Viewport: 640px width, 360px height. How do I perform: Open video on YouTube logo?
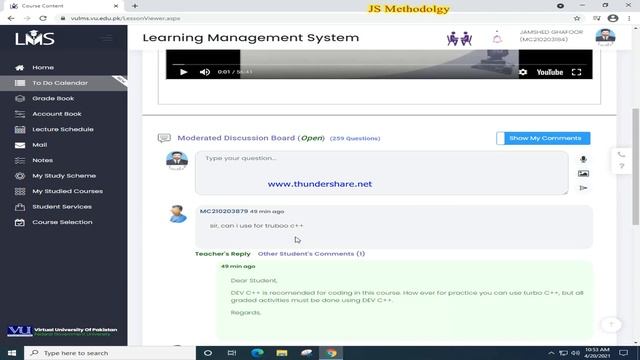point(549,72)
